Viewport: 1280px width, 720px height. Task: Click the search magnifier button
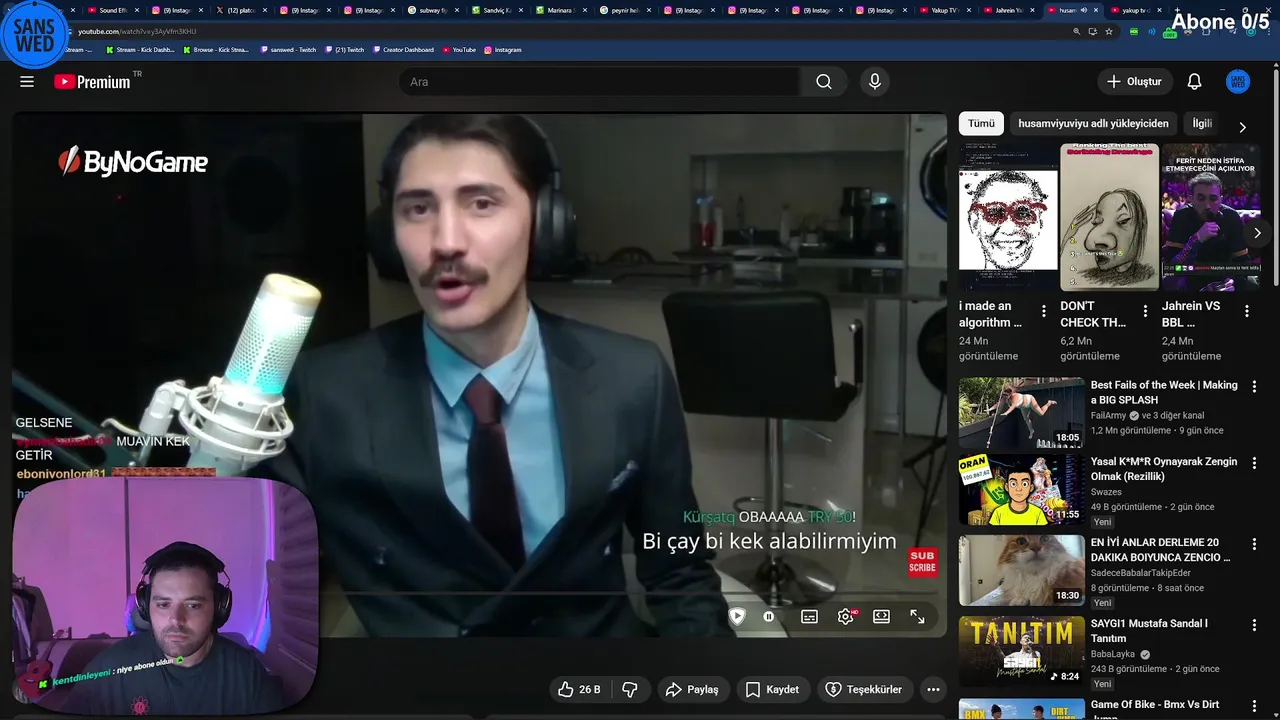pyautogui.click(x=823, y=82)
